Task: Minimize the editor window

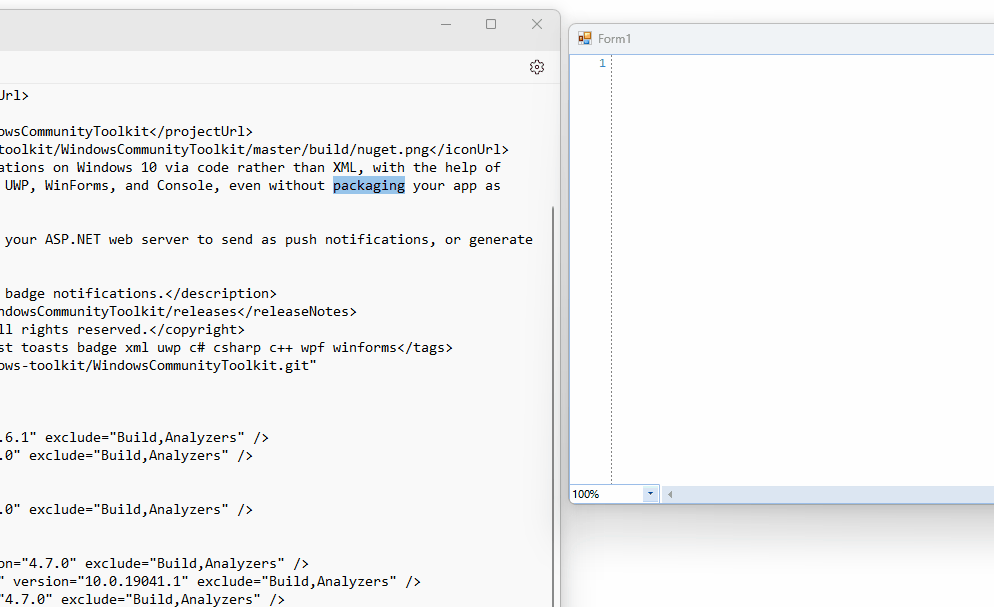Action: click(x=445, y=24)
